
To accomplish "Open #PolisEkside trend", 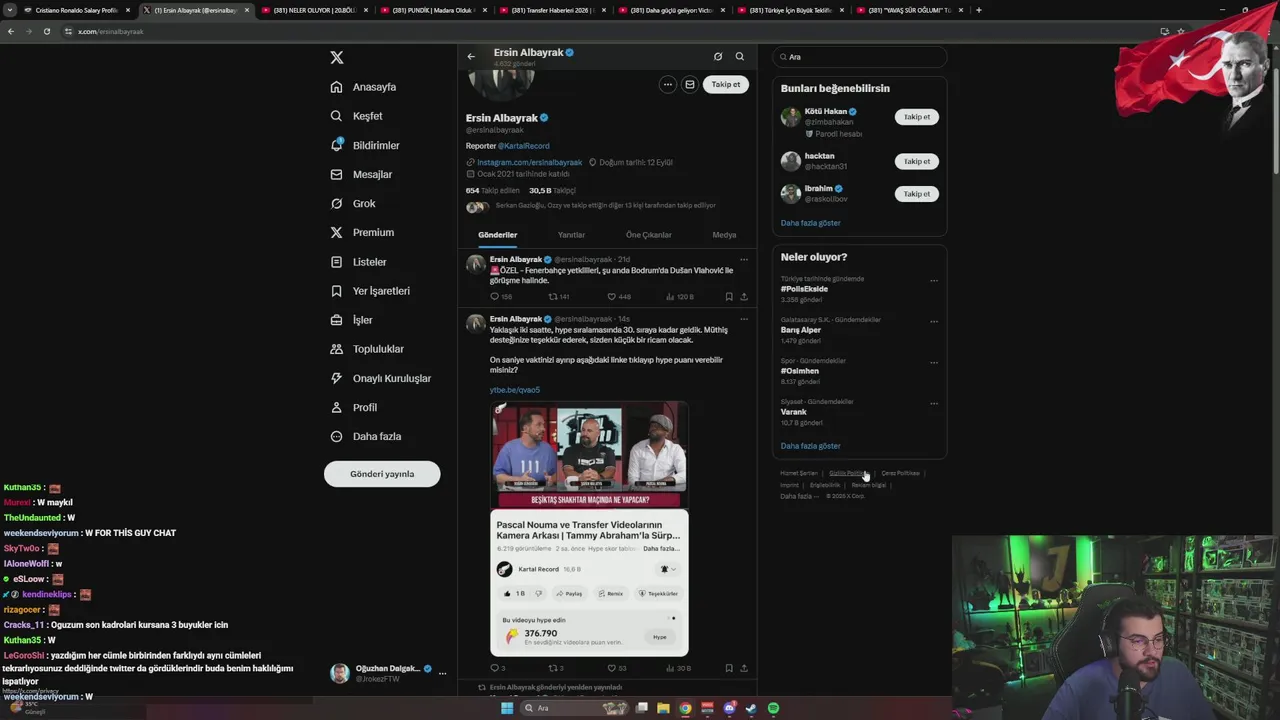I will tap(805, 289).
